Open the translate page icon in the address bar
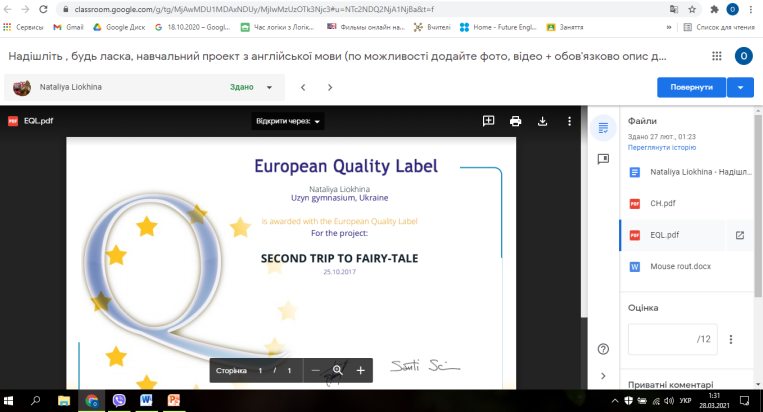This screenshot has width=763, height=412. (x=673, y=9)
